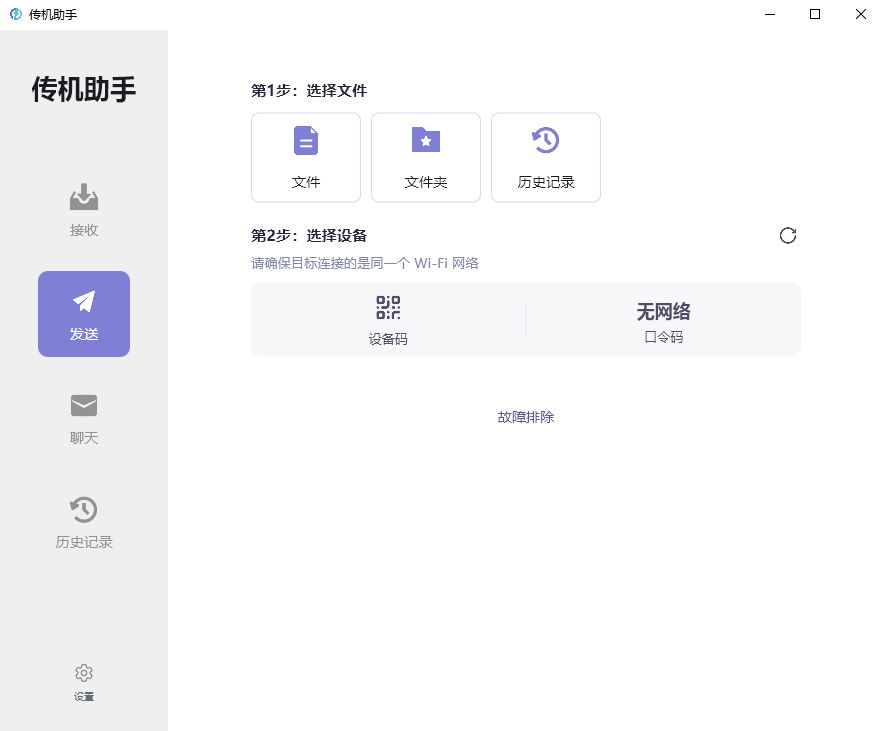This screenshot has height=731, width=884.
Task: Click the QR code icon for 设备码
Action: tap(388, 307)
